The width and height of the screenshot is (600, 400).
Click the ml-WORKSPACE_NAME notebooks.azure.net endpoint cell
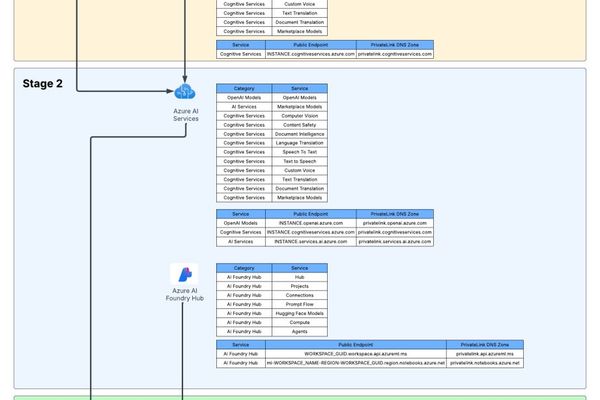pyautogui.click(x=356, y=363)
